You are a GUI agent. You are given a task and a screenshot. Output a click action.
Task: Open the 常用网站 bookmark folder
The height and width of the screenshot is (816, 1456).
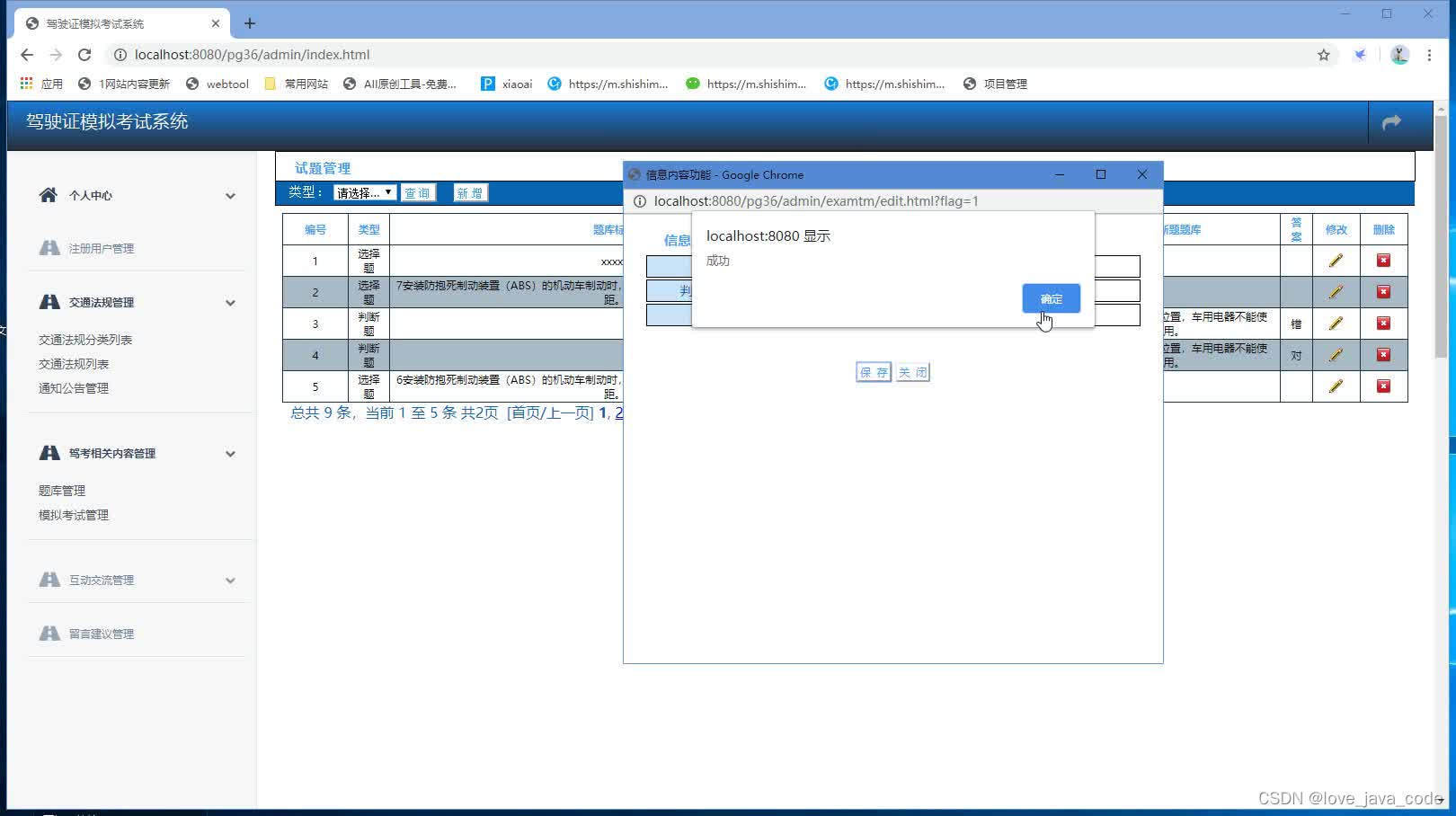[297, 84]
